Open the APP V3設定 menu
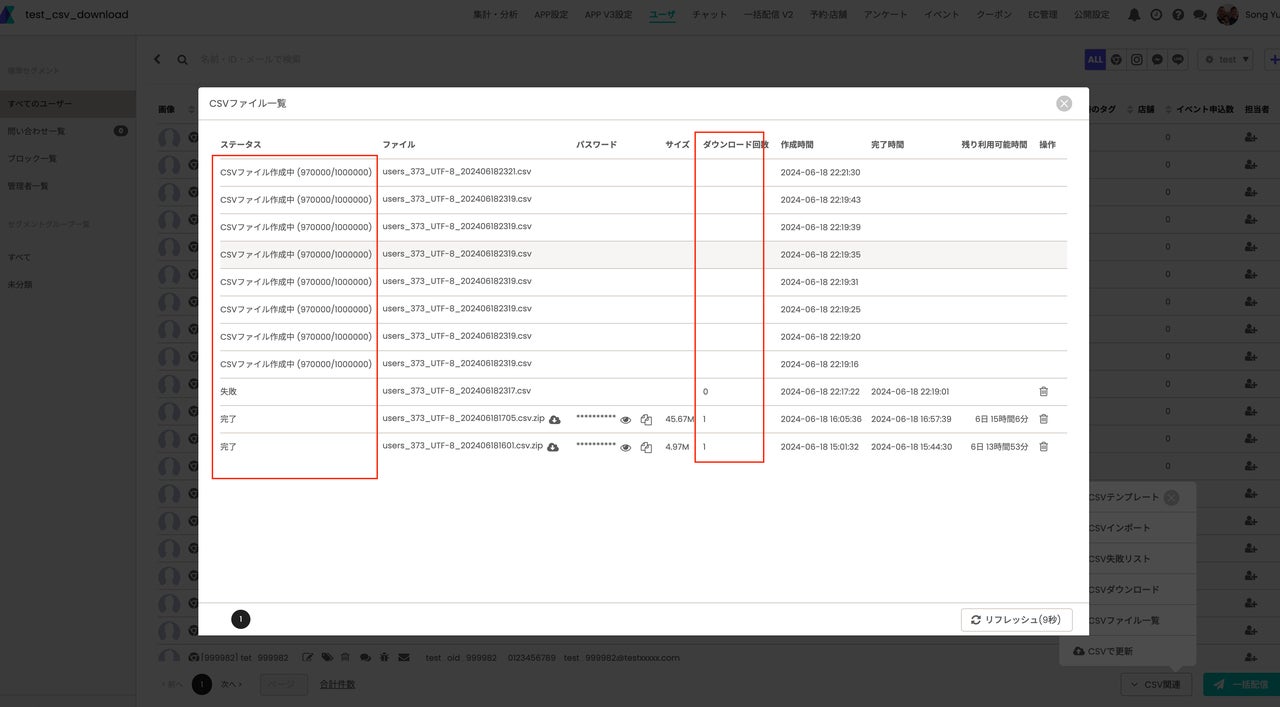This screenshot has height=707, width=1280. (x=608, y=15)
